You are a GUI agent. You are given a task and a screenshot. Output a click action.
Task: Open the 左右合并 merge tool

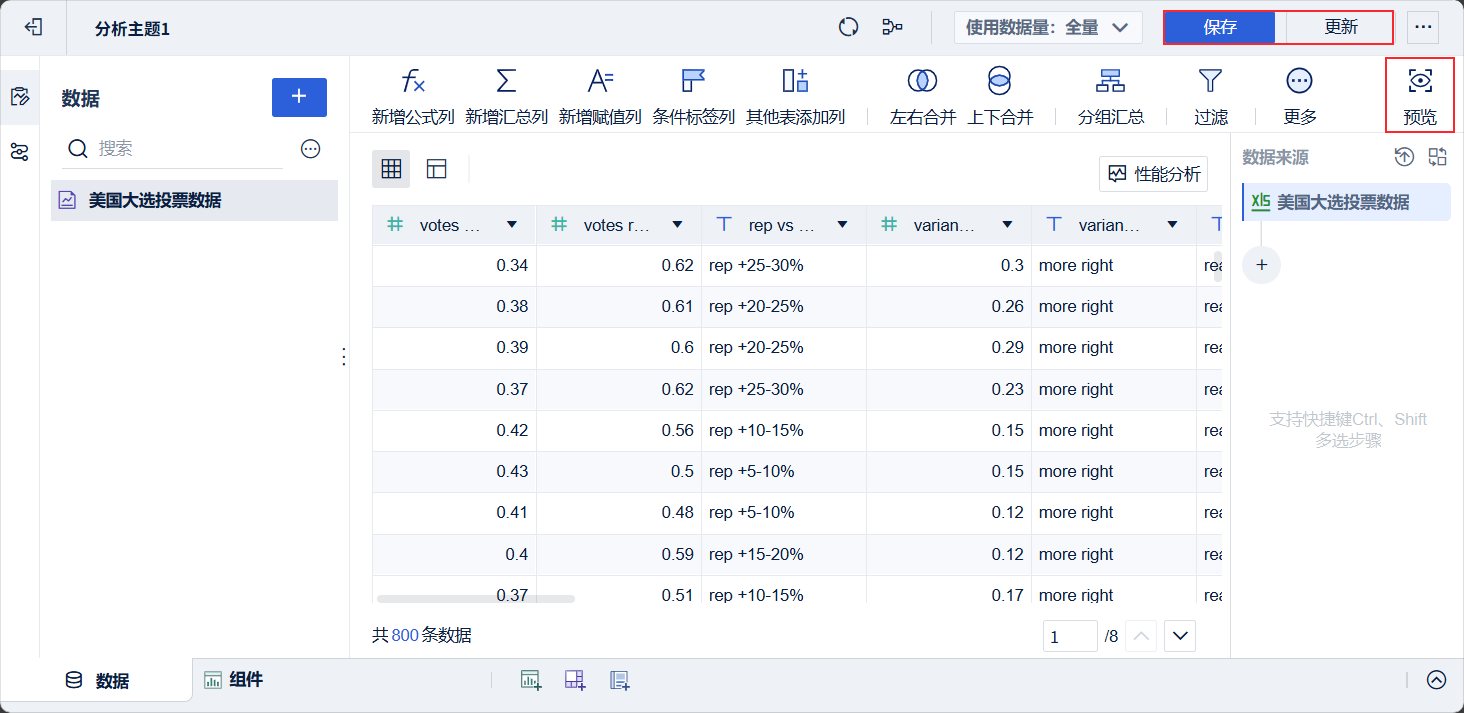pyautogui.click(x=922, y=82)
